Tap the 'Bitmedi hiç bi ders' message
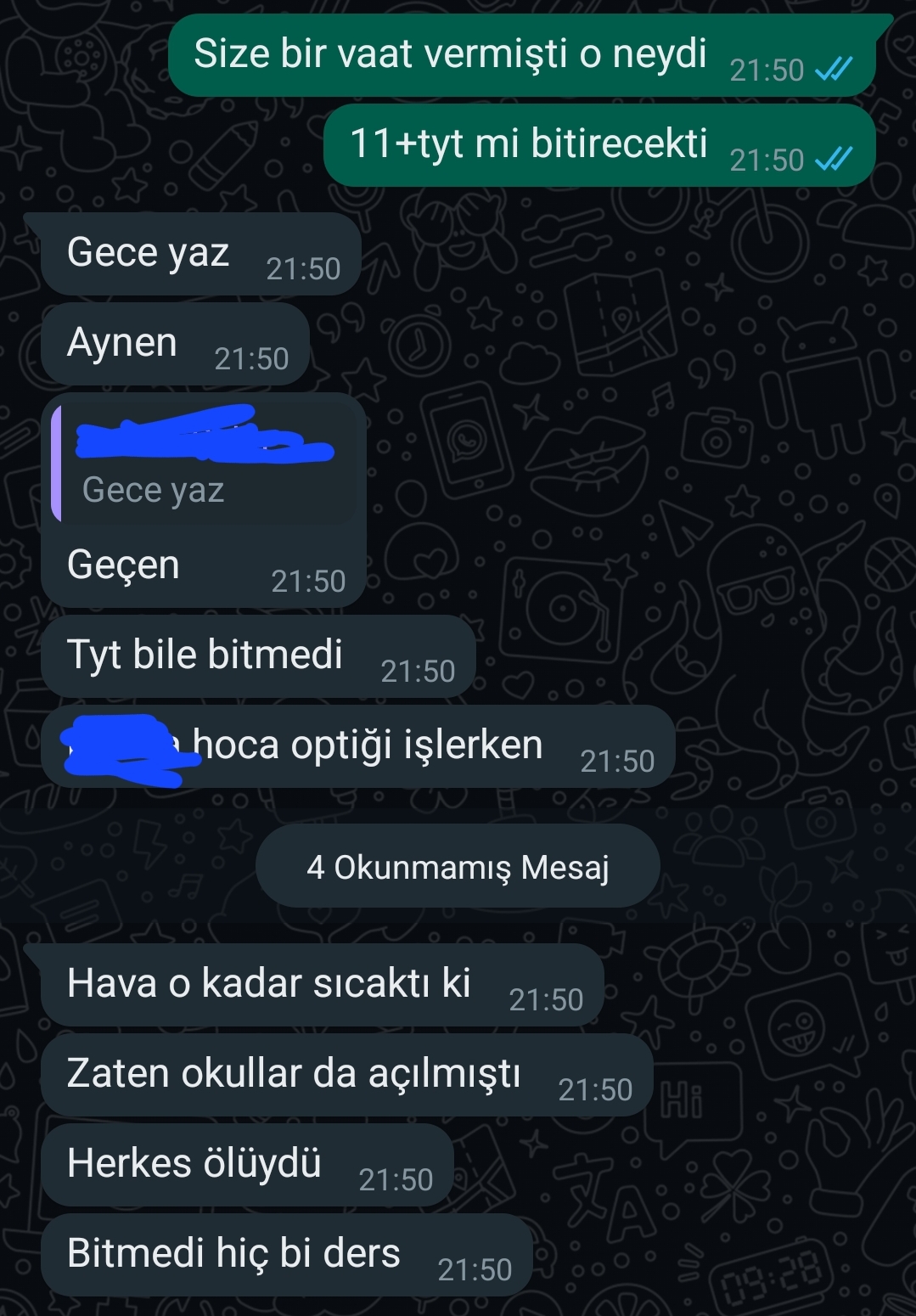Viewport: 916px width, 1316px height. click(287, 1255)
